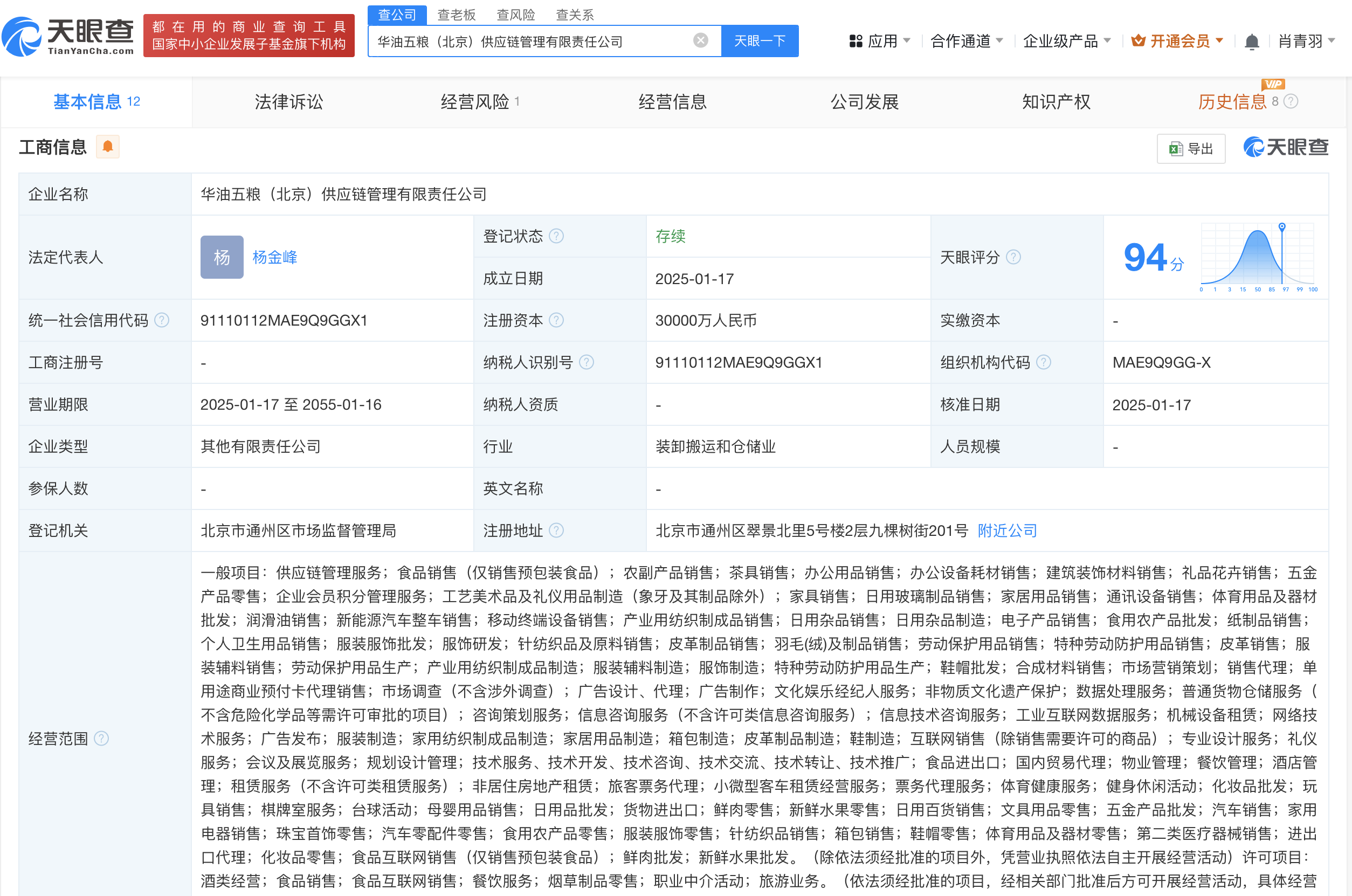Select the 查老板 search tab
The width and height of the screenshot is (1352, 896).
(x=456, y=14)
